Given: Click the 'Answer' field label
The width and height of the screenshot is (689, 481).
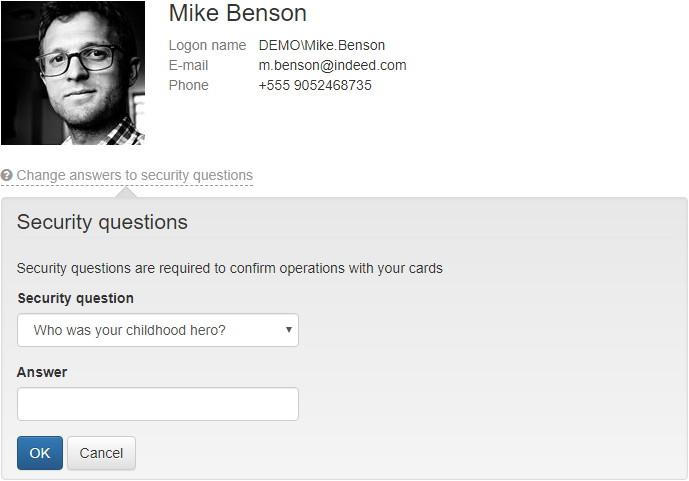Looking at the screenshot, I should click(x=42, y=372).
